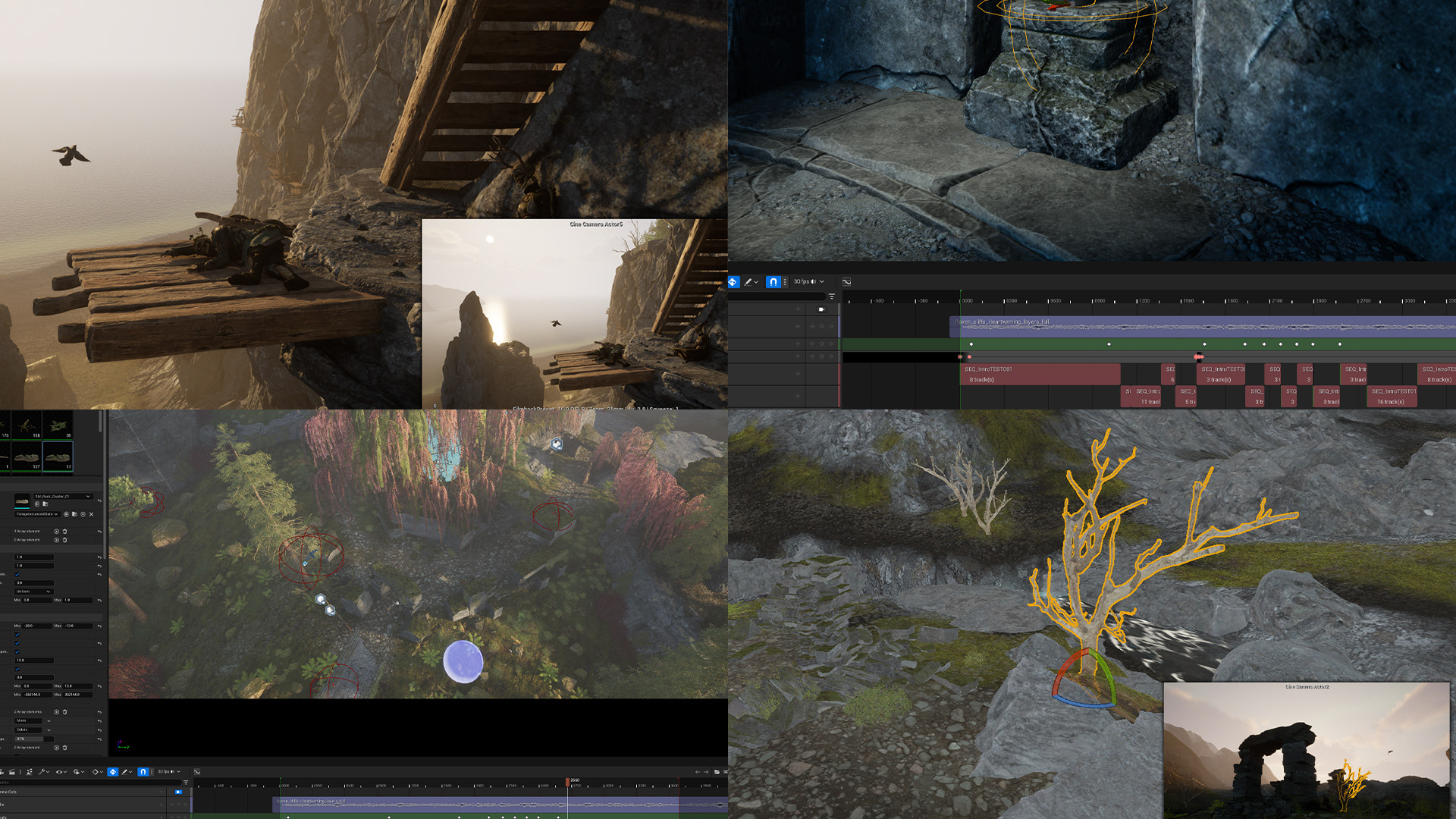Click the Max 15.0 input field
Image resolution: width=1456 pixels, height=819 pixels.
tap(77, 686)
